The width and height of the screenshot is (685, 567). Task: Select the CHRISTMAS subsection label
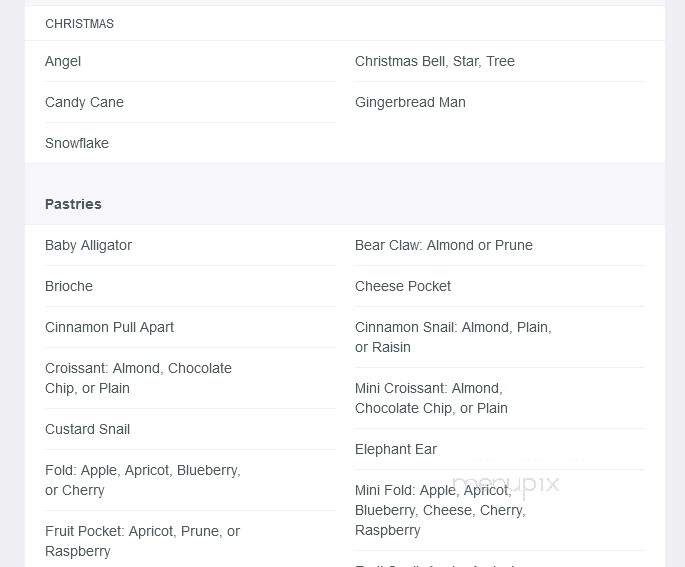click(x=80, y=24)
